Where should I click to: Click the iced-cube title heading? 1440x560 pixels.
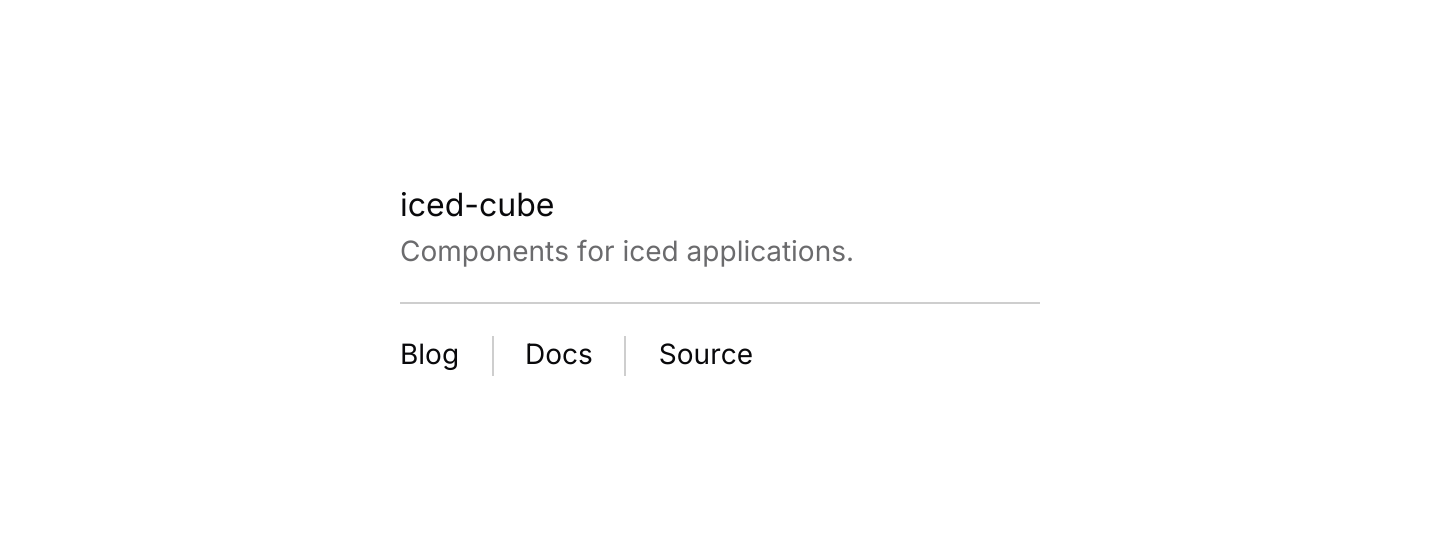coord(477,205)
